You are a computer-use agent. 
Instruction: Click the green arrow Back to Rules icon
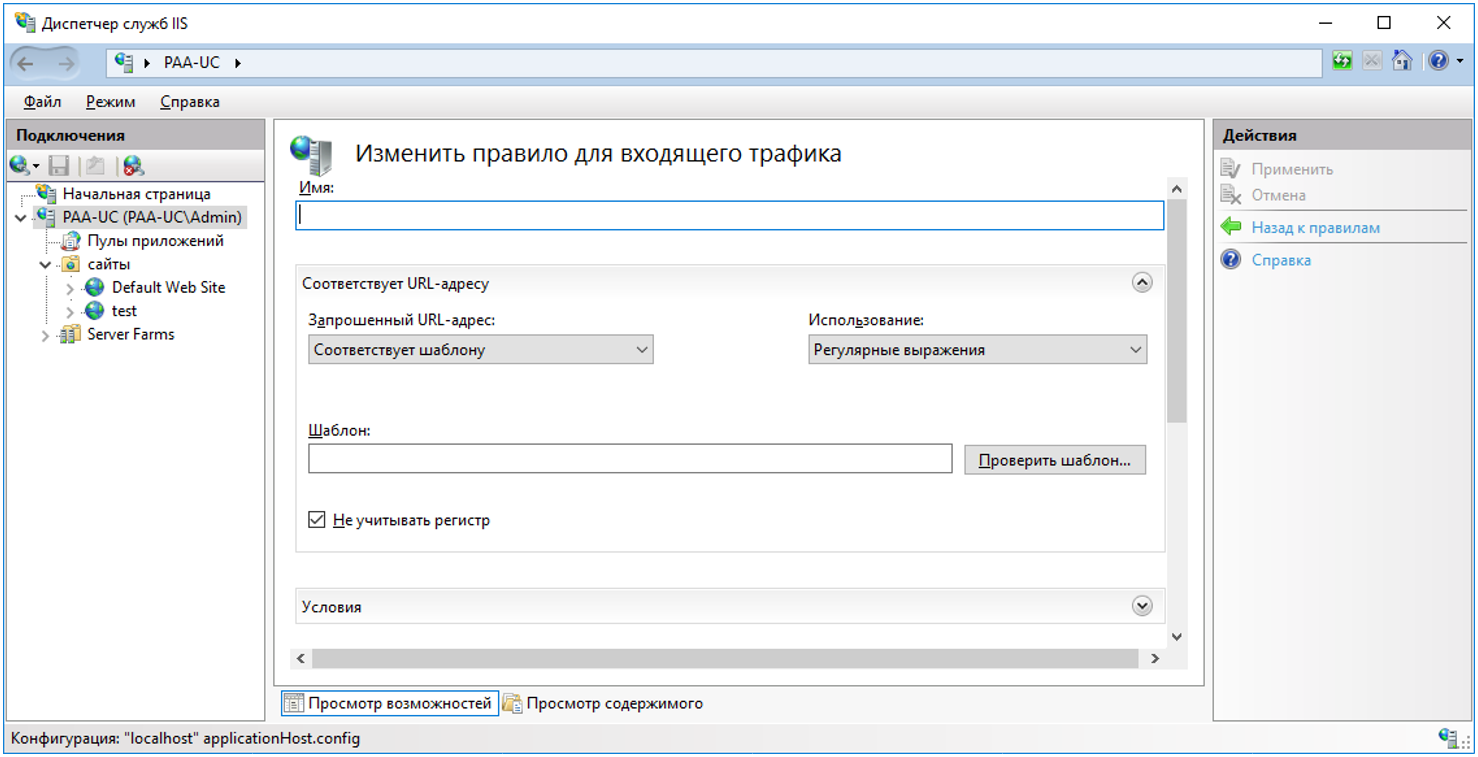1231,227
